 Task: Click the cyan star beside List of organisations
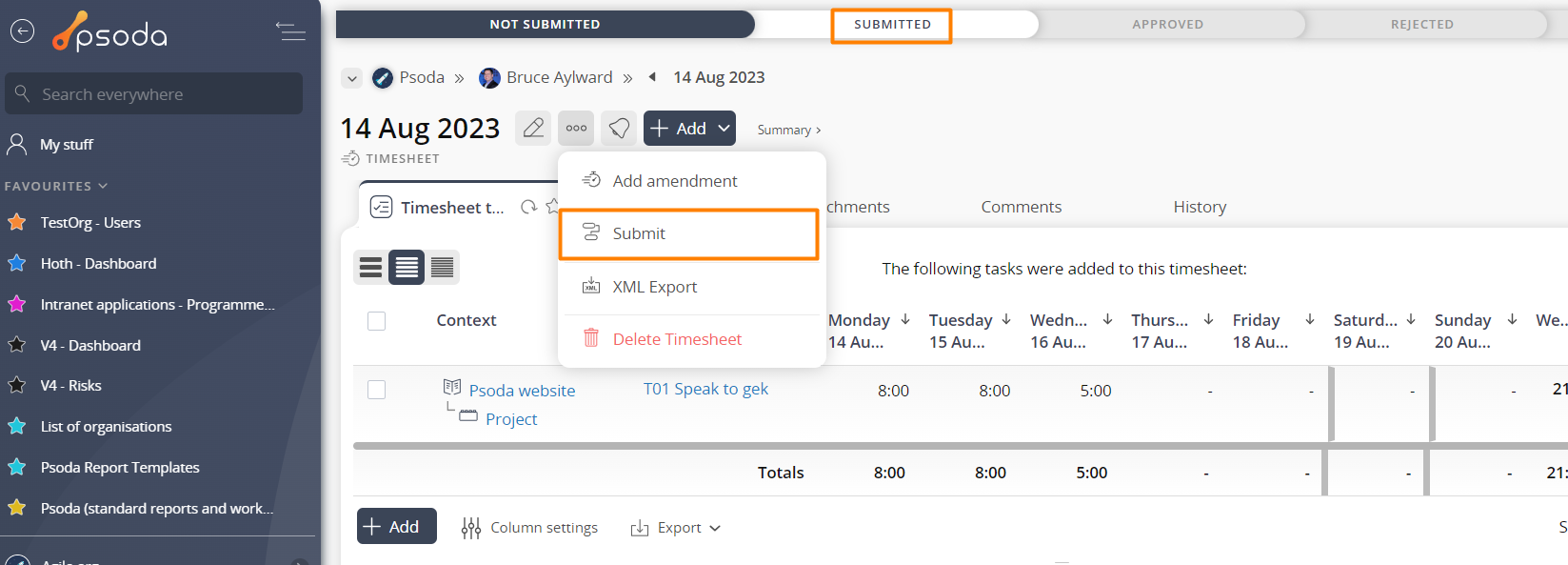17,426
